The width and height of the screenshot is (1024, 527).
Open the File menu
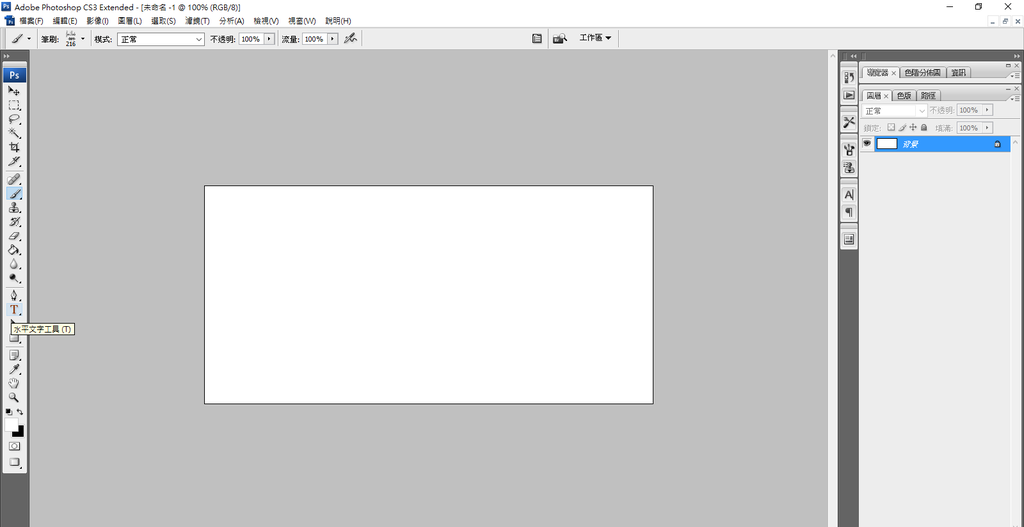coord(31,21)
